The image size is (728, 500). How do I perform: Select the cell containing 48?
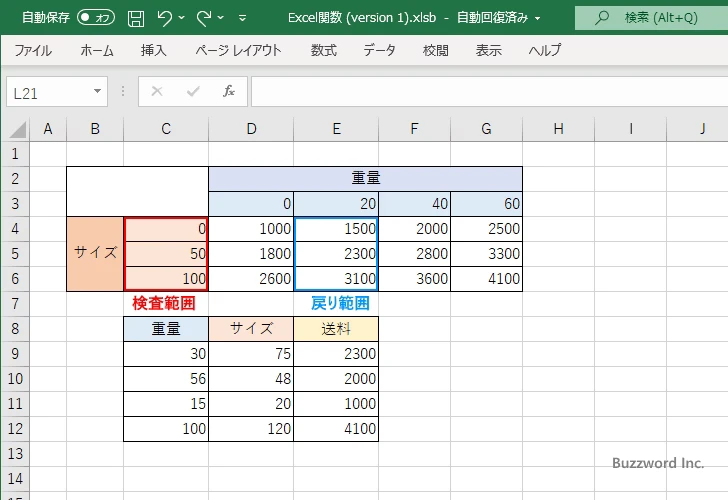pos(251,379)
